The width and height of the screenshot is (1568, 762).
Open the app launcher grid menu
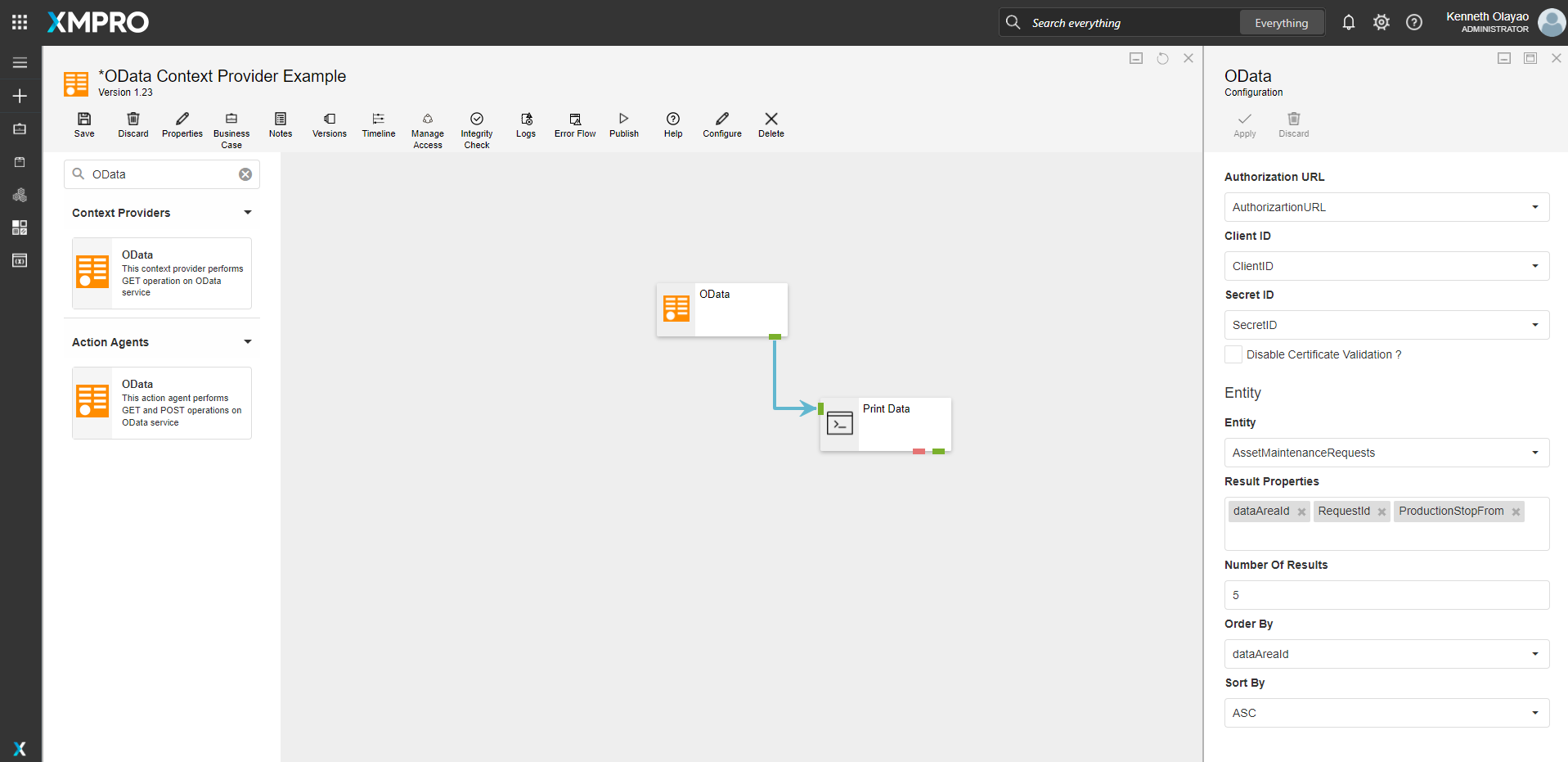tap(20, 22)
